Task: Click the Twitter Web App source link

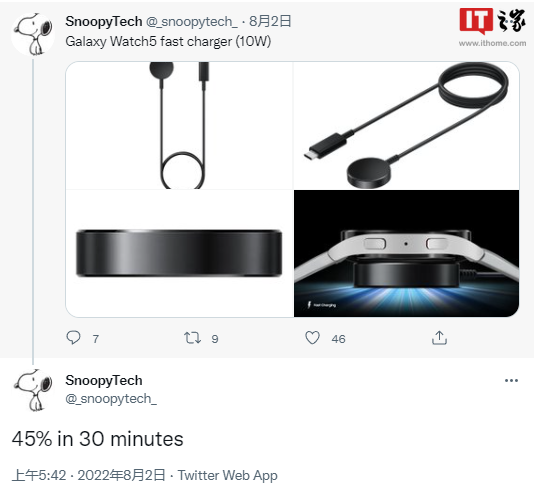Action: [227, 475]
